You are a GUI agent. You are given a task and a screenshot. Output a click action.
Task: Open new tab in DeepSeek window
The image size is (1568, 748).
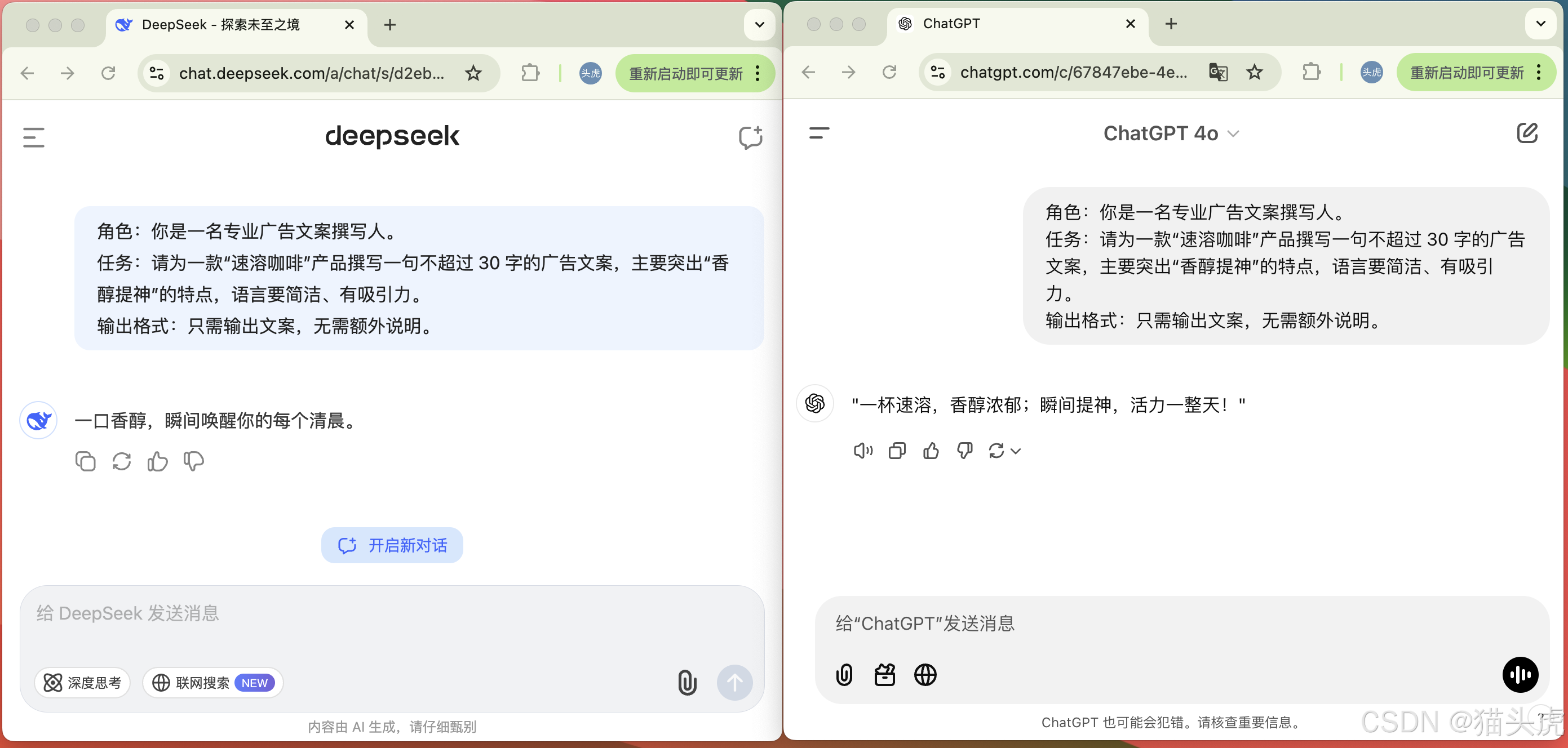390,25
